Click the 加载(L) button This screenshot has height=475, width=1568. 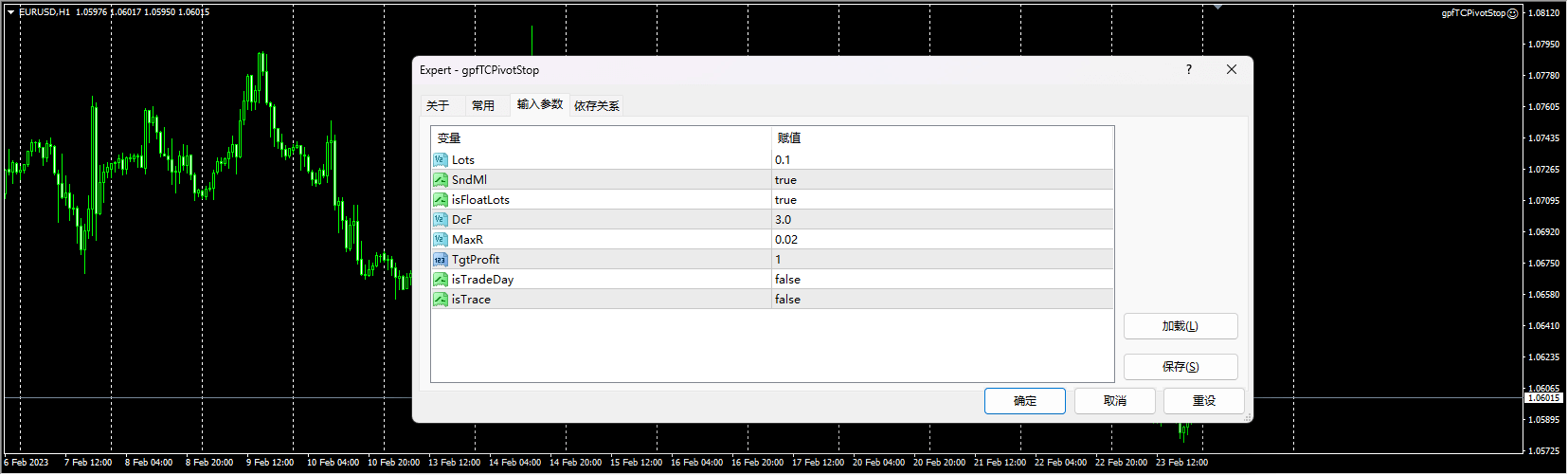point(1181,326)
